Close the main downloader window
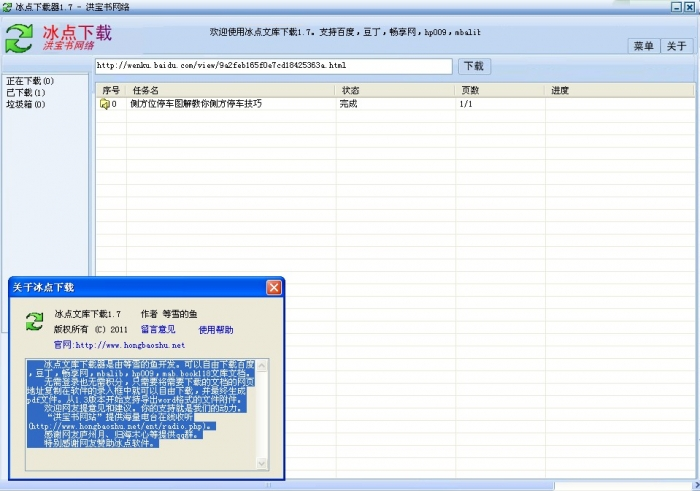This screenshot has width=700, height=491. coord(689,7)
